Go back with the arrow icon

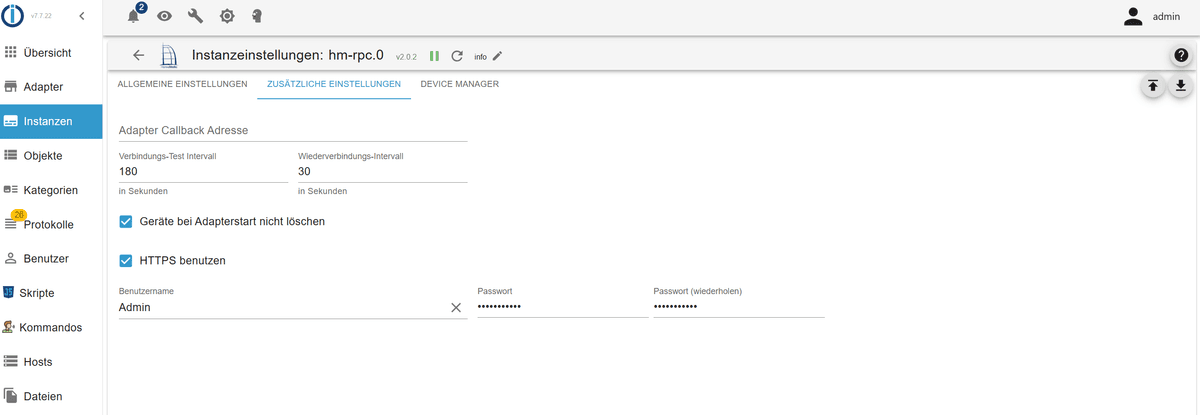coord(138,55)
